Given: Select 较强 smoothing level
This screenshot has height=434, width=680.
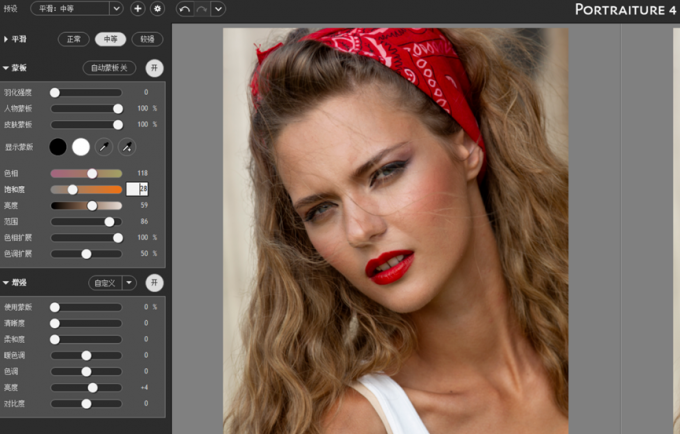Looking at the screenshot, I should tap(147, 39).
